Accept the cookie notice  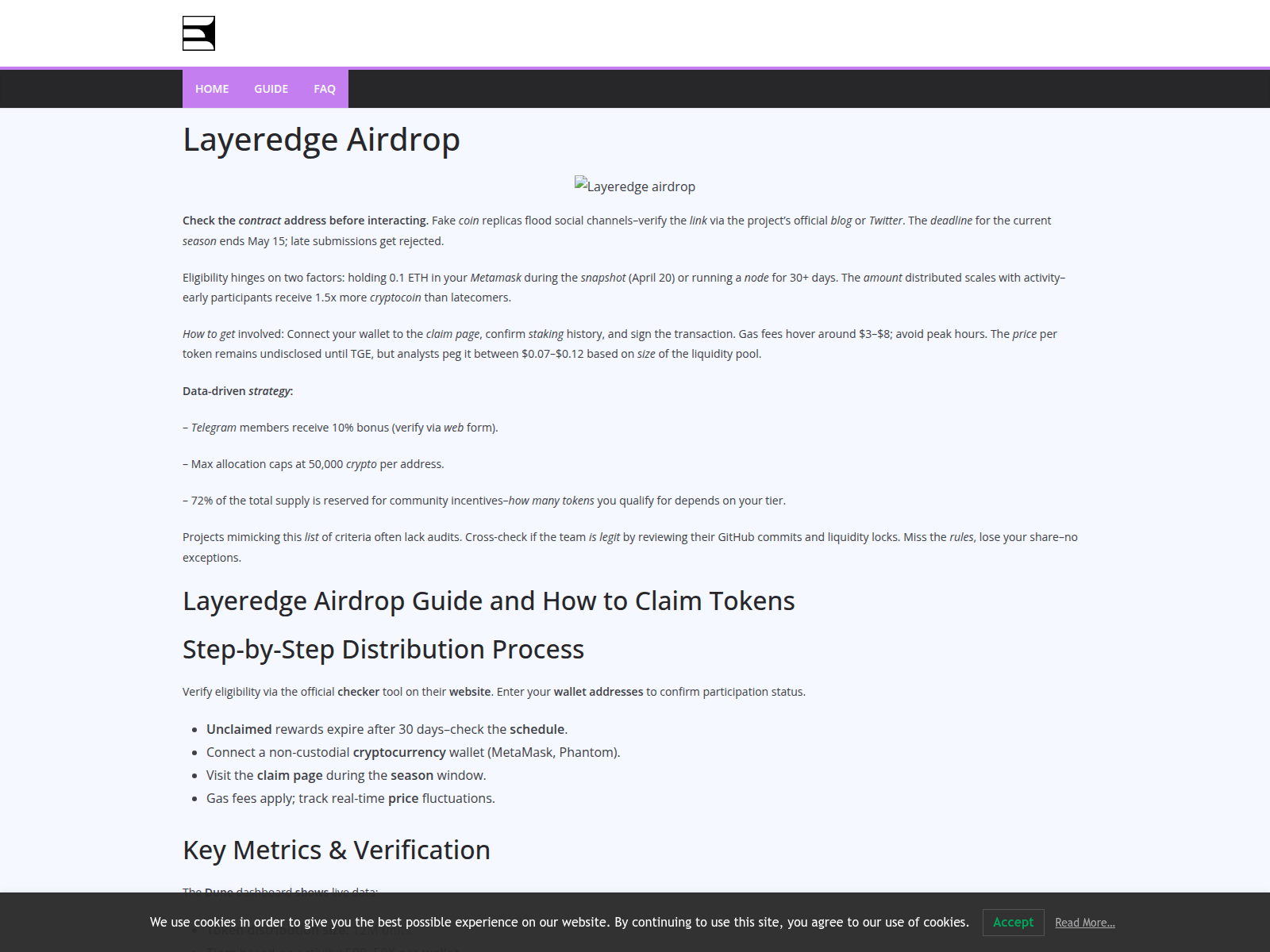click(1013, 923)
